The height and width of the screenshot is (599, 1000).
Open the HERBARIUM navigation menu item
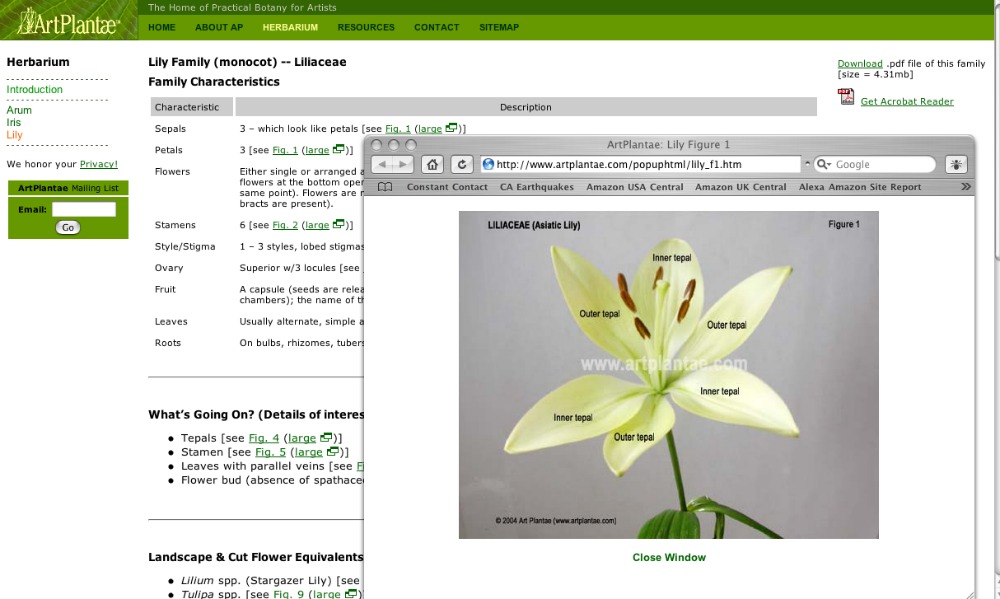[290, 27]
